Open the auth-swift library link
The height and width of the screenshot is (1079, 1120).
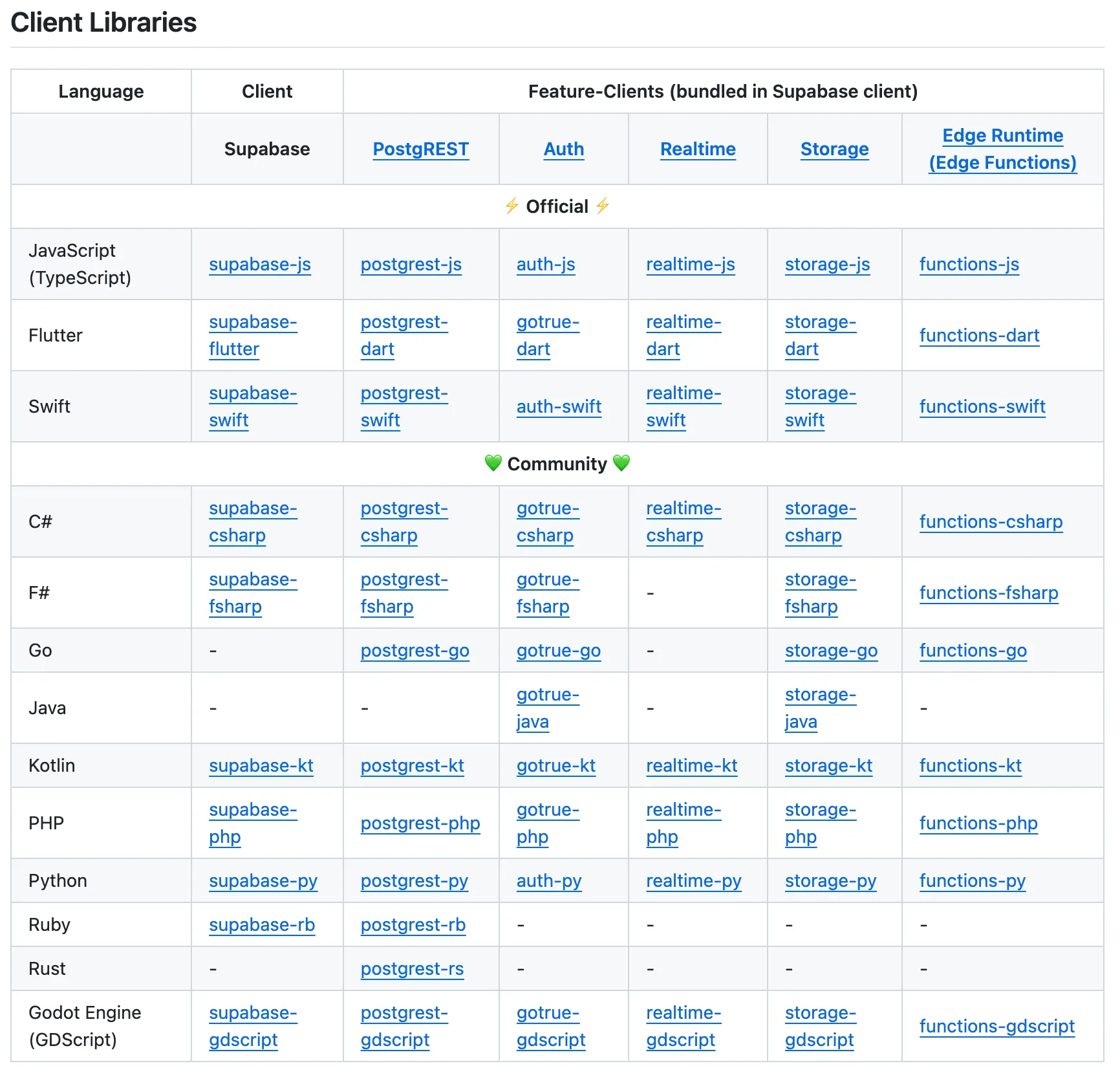point(559,406)
